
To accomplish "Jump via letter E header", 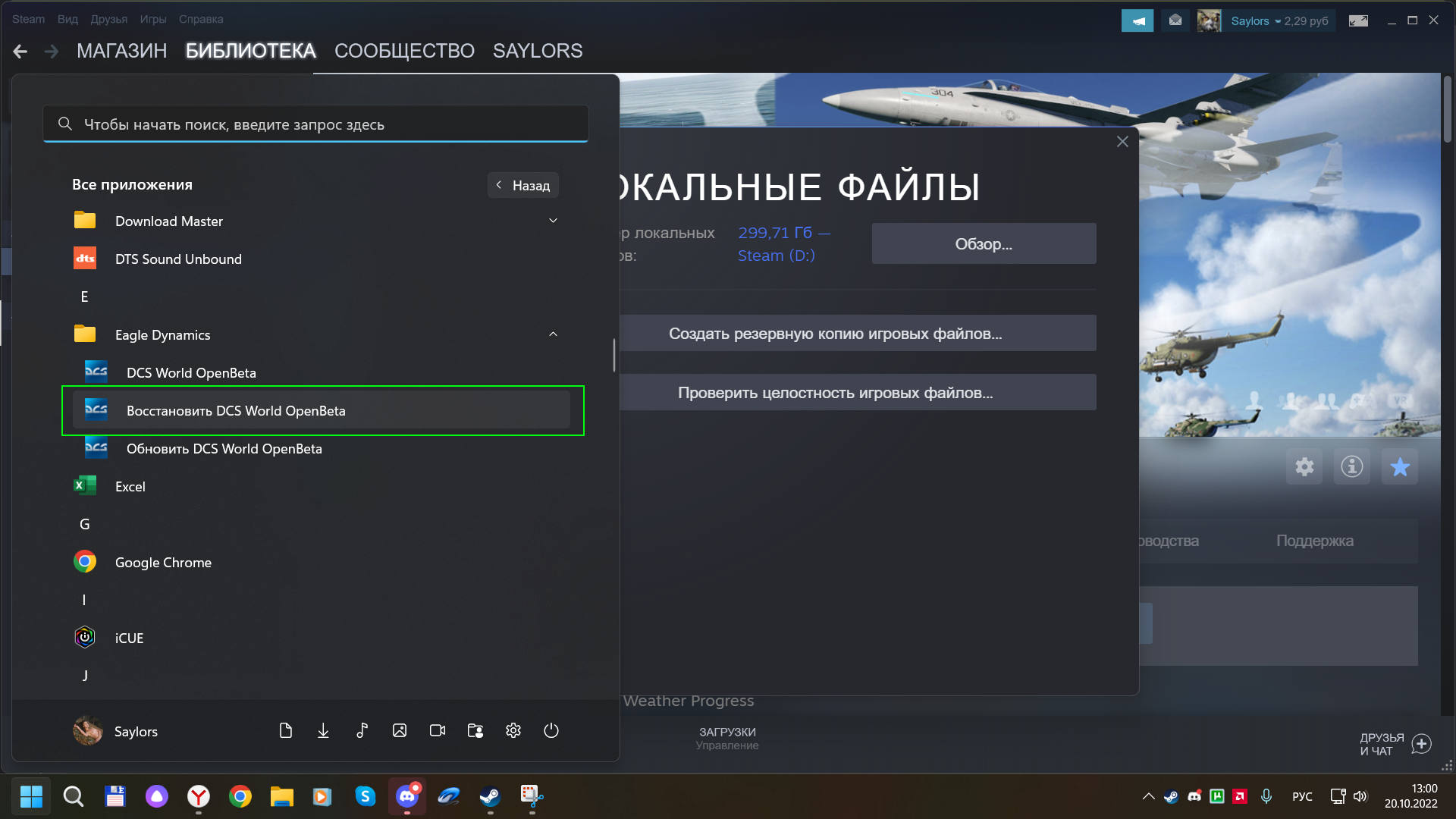I will coord(84,297).
